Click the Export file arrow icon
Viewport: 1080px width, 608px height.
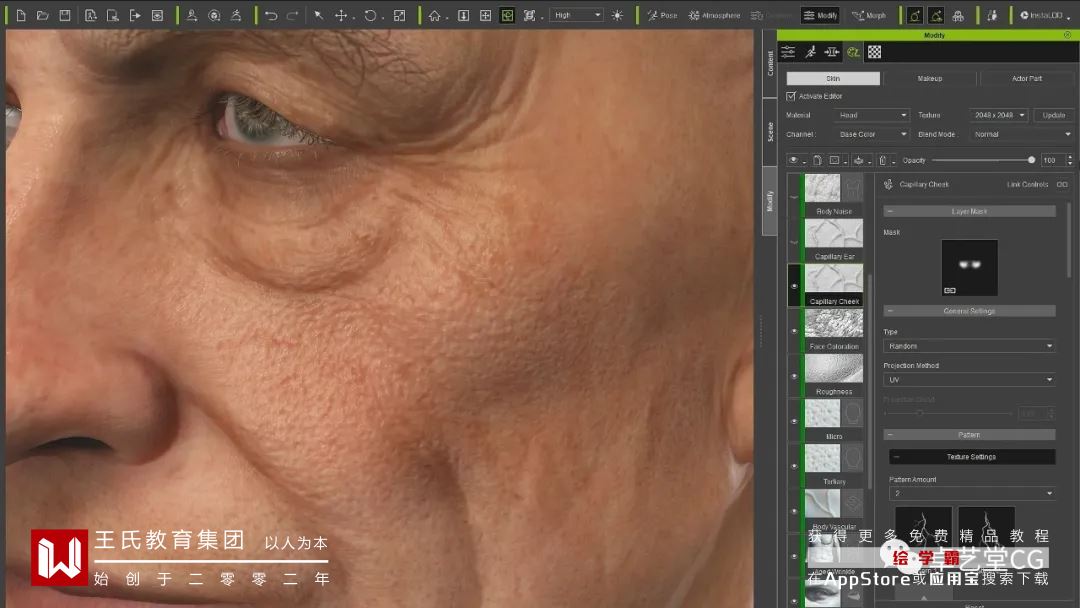[x=135, y=15]
